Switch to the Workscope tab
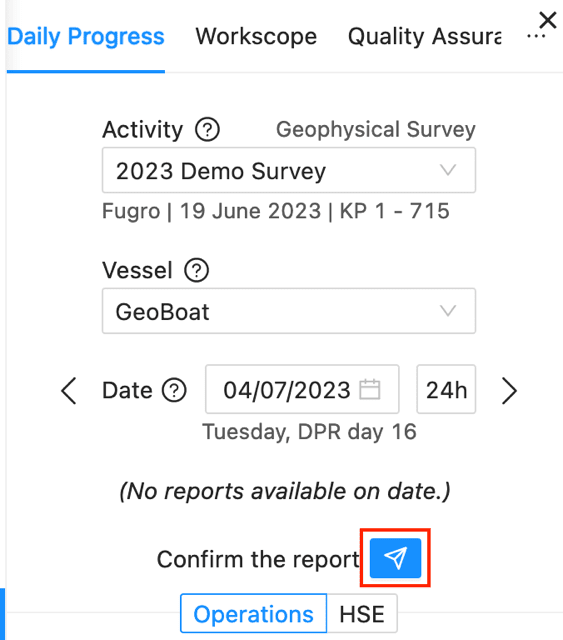Image resolution: width=563 pixels, height=640 pixels. coord(256,37)
